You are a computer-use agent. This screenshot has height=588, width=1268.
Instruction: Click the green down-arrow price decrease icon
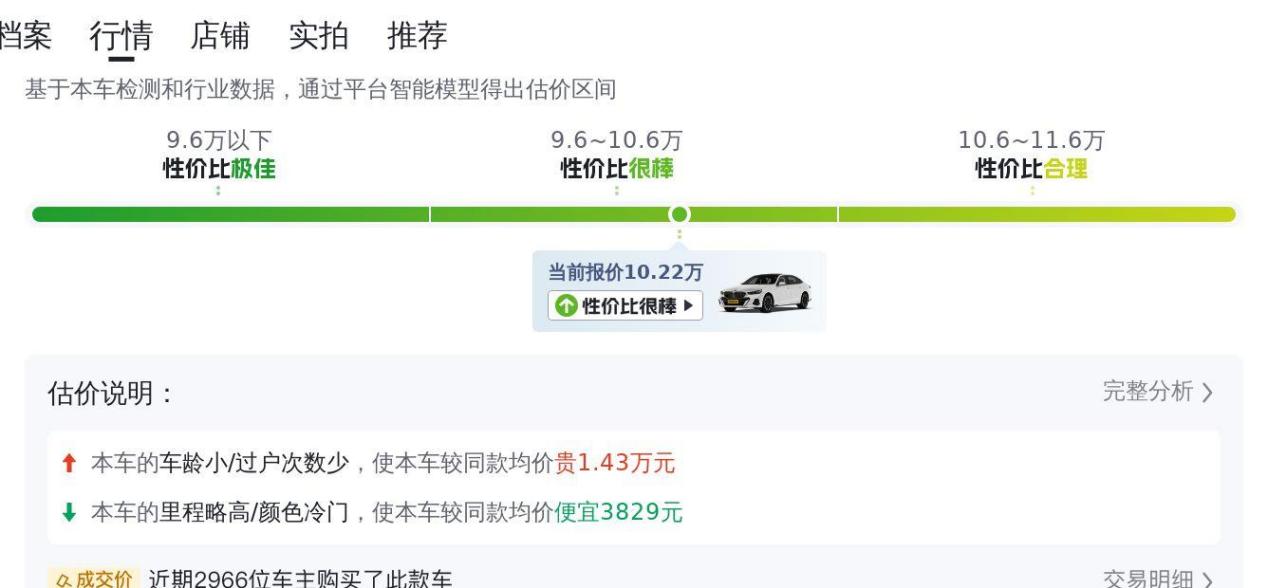click(x=69, y=513)
